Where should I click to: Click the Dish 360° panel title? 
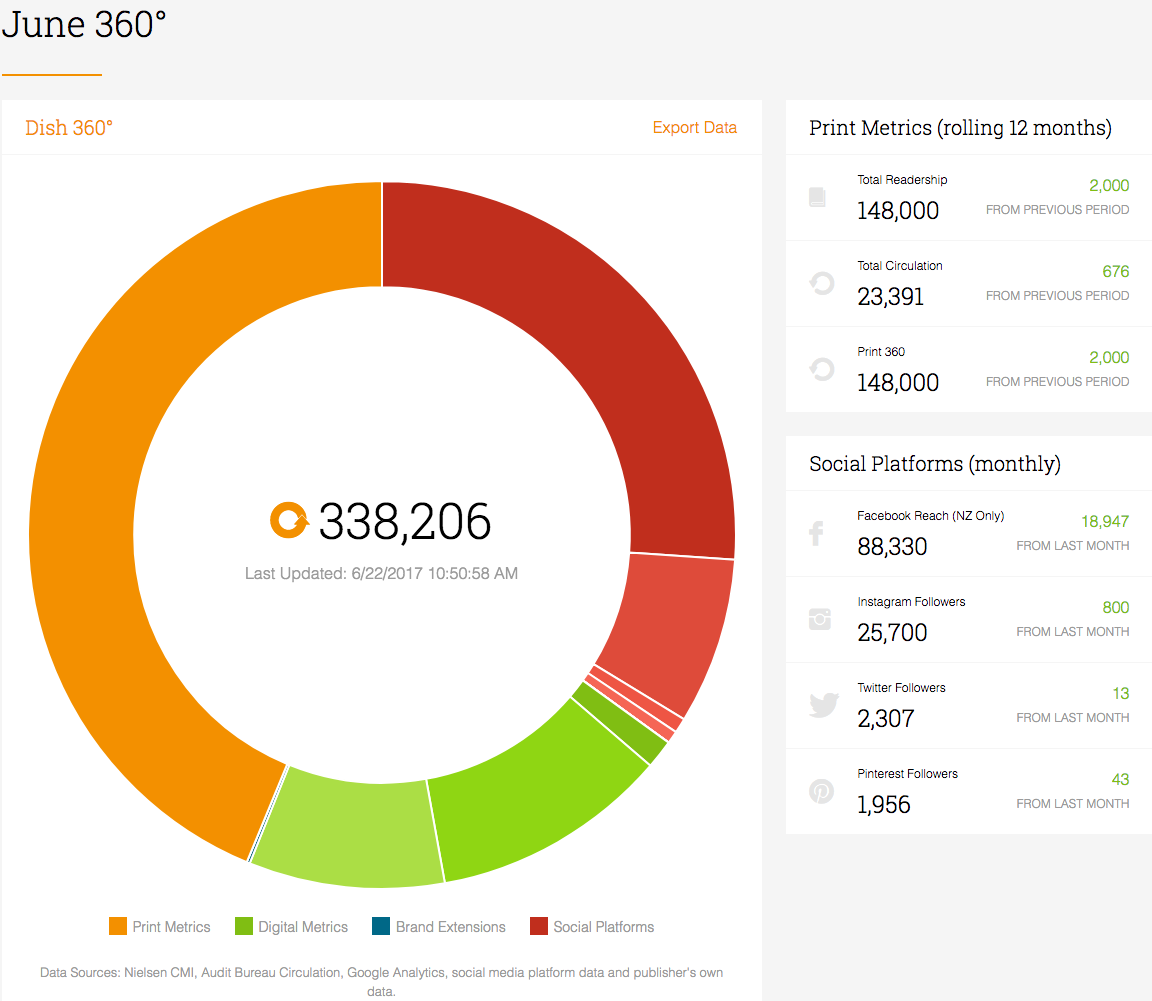tap(69, 128)
